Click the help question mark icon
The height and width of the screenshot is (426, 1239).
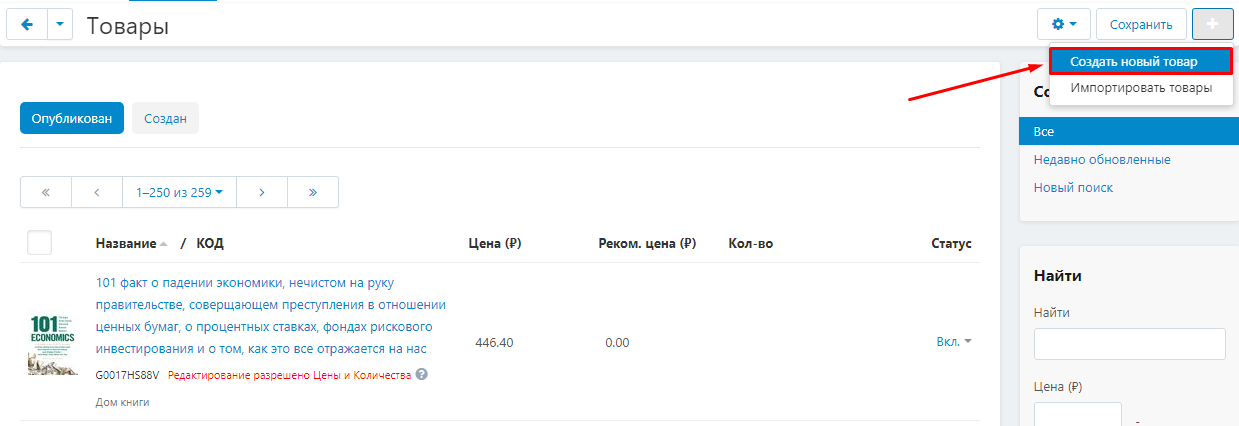coord(422,374)
